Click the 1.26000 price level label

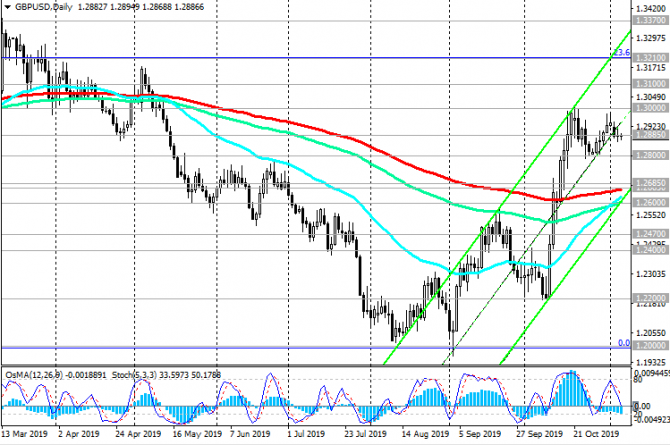click(650, 202)
